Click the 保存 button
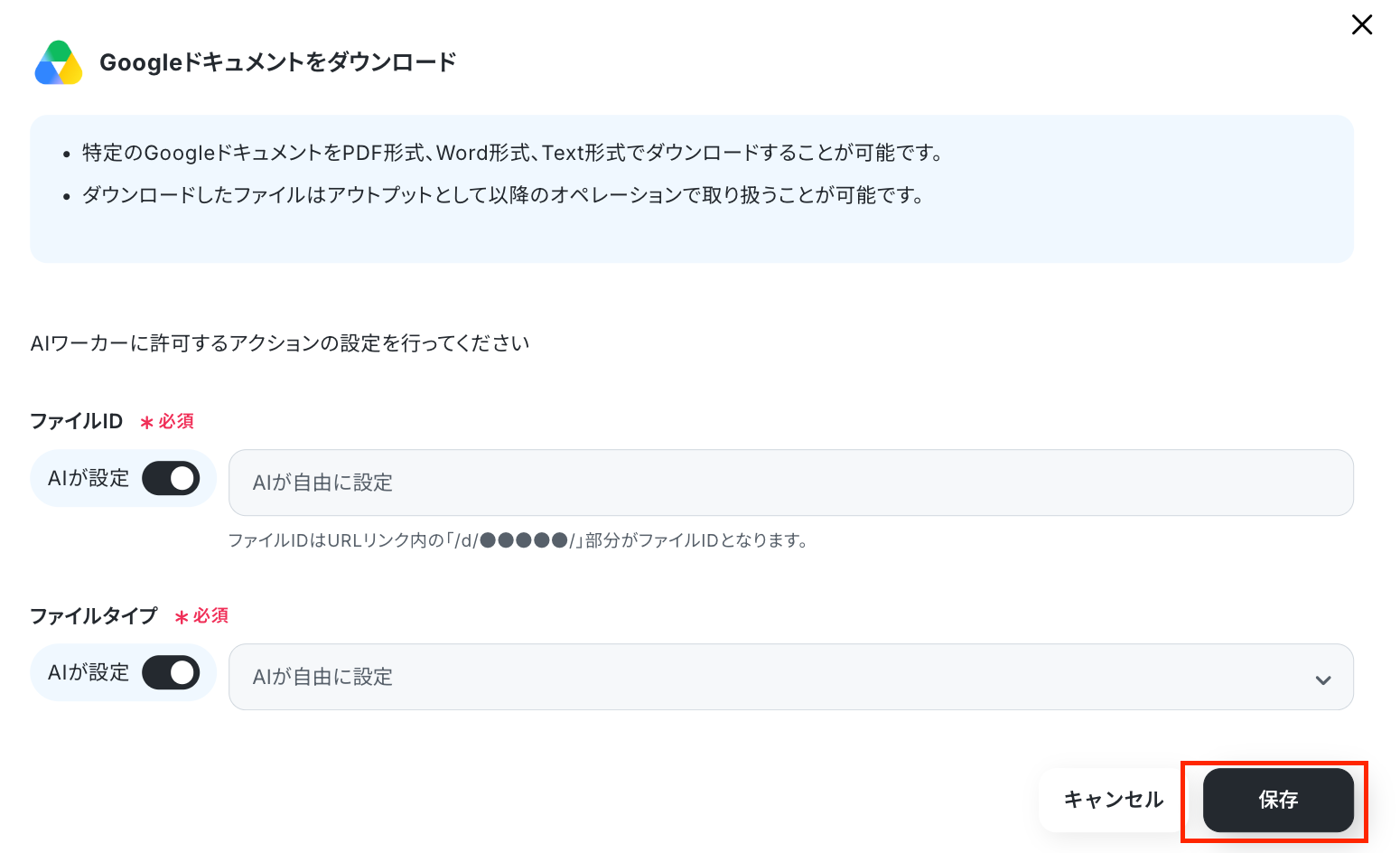1400x853 pixels. click(1278, 800)
